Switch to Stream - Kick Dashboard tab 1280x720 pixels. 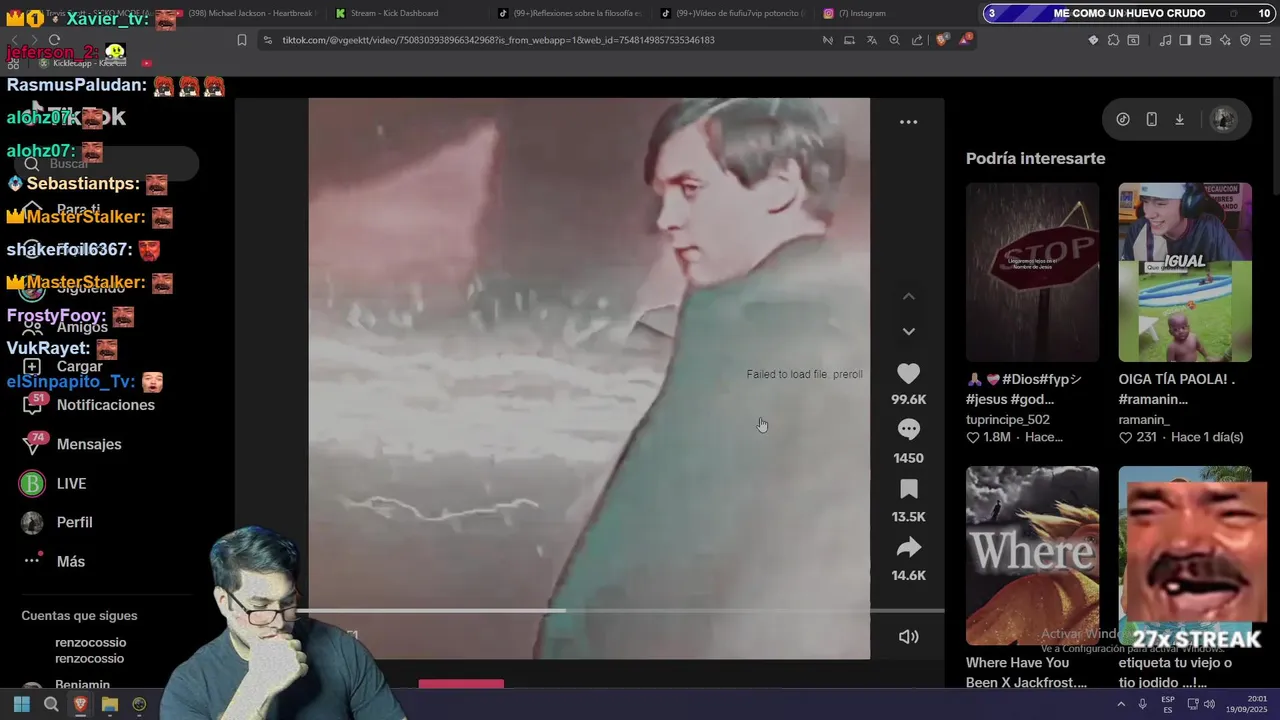pyautogui.click(x=395, y=13)
